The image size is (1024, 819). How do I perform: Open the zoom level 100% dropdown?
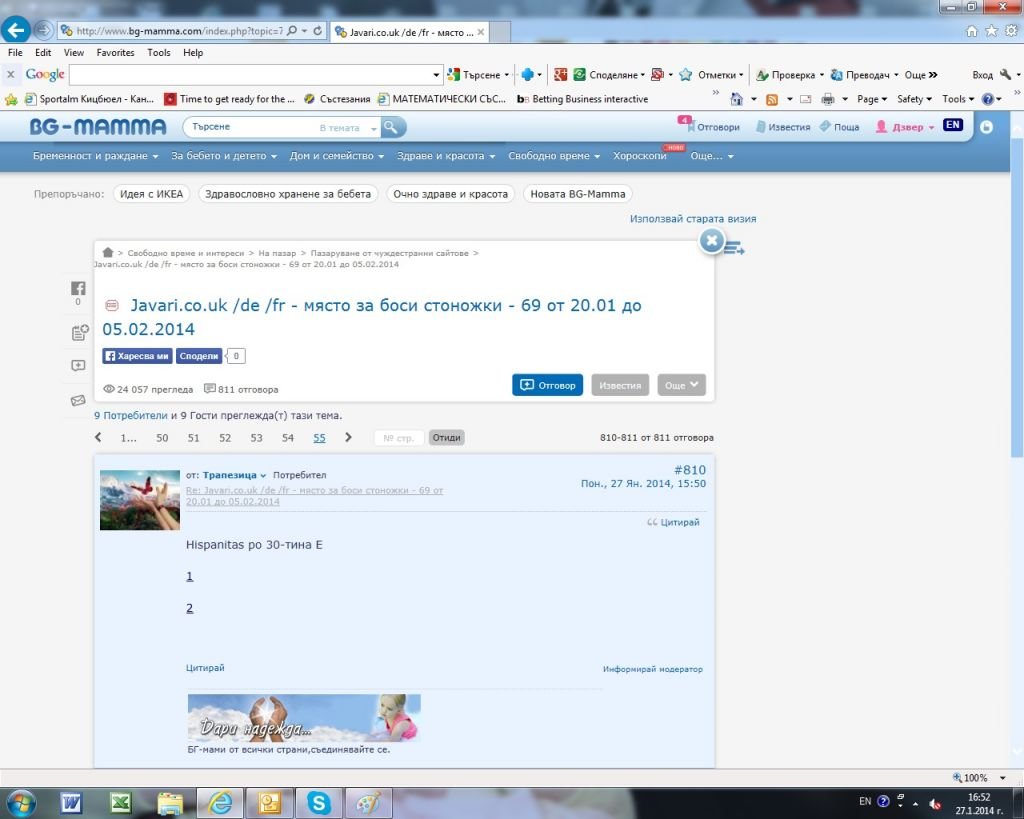pyautogui.click(x=987, y=777)
